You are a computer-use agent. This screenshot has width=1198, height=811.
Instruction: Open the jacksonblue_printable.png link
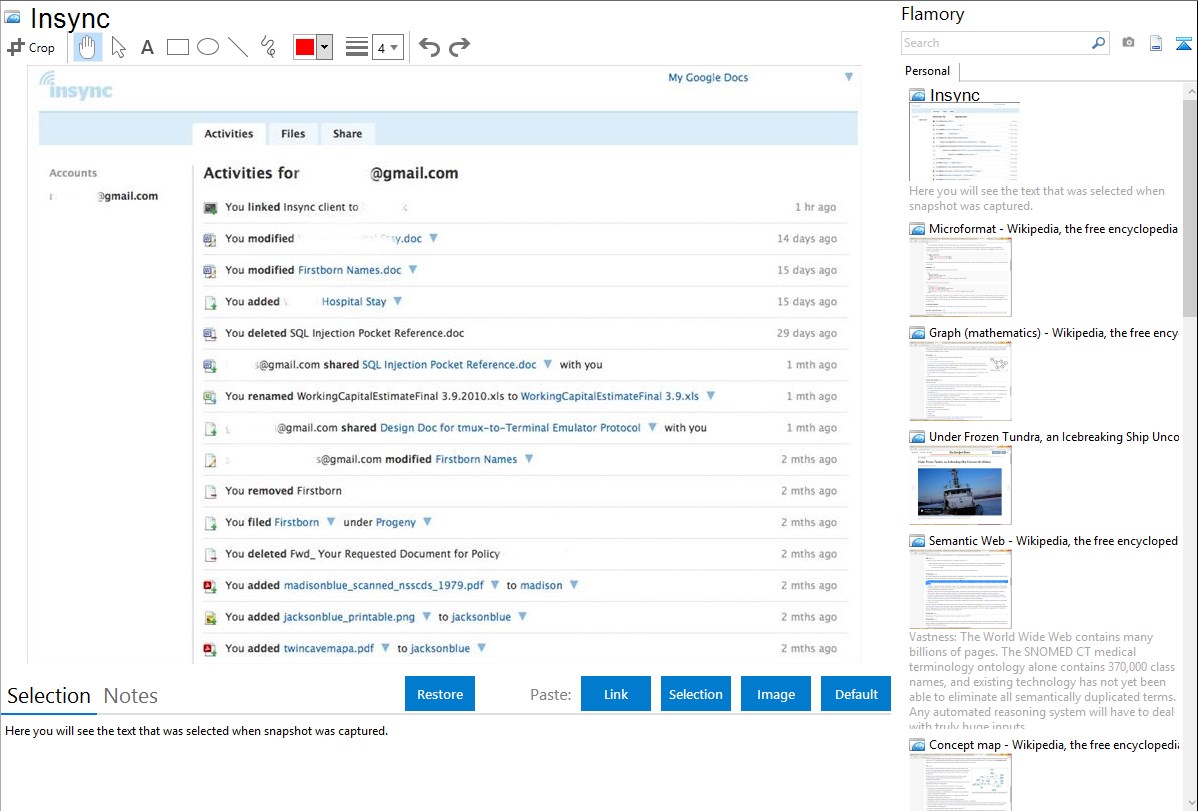pos(349,617)
